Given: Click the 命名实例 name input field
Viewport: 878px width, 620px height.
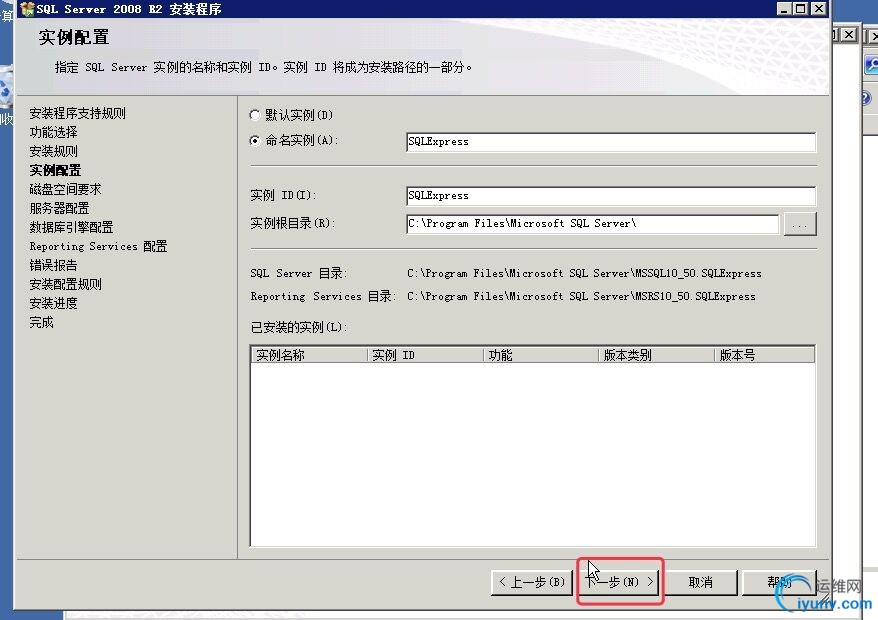Looking at the screenshot, I should point(611,142).
